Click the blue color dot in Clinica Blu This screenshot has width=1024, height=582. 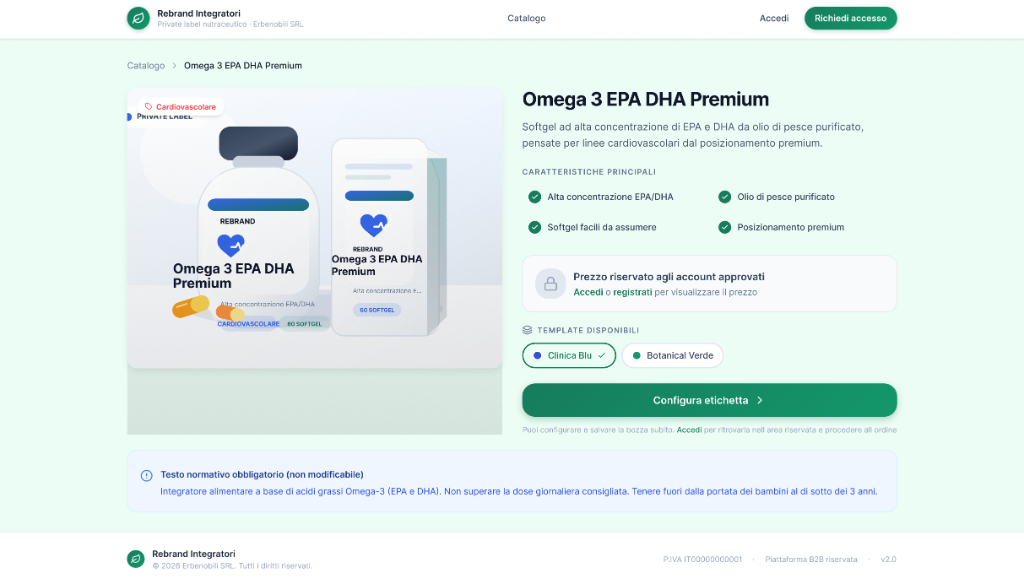[x=537, y=355]
